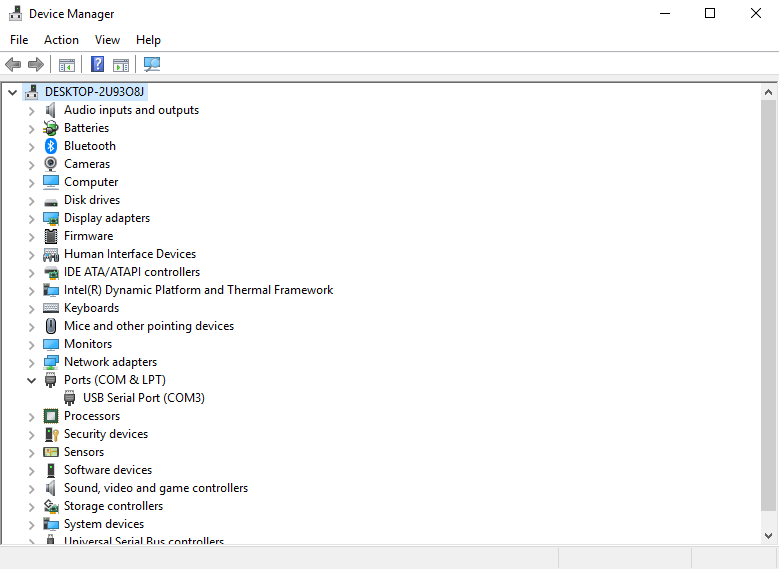Image resolution: width=779 pixels, height=569 pixels.
Task: Click the vertical scrollbar thumb
Action: pos(768,305)
